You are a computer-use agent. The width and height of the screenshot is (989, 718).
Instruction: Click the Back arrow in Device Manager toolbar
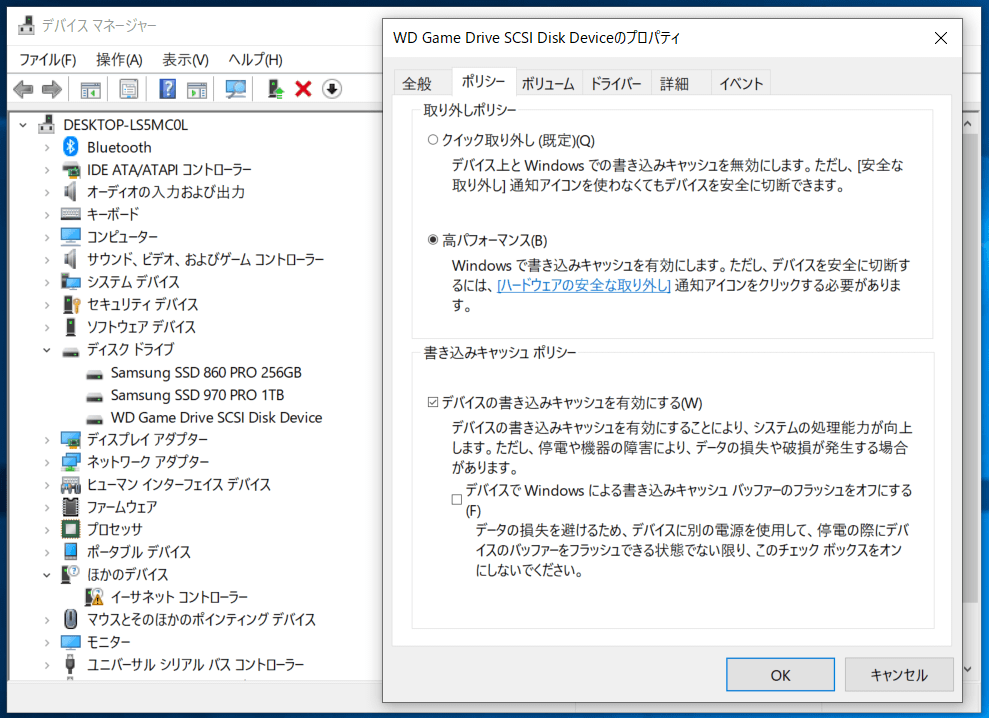click(23, 89)
